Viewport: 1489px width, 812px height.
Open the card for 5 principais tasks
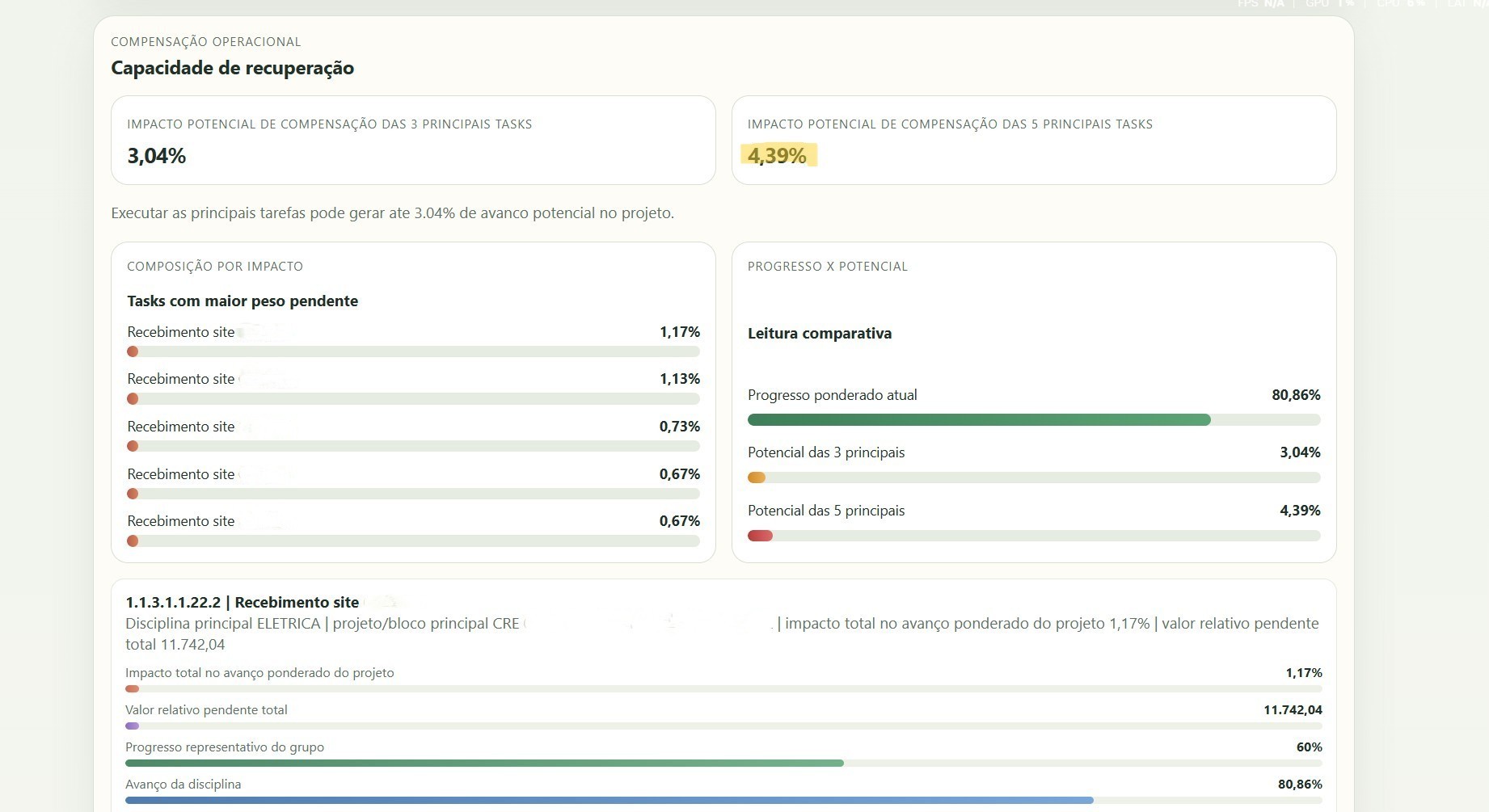pos(1035,140)
